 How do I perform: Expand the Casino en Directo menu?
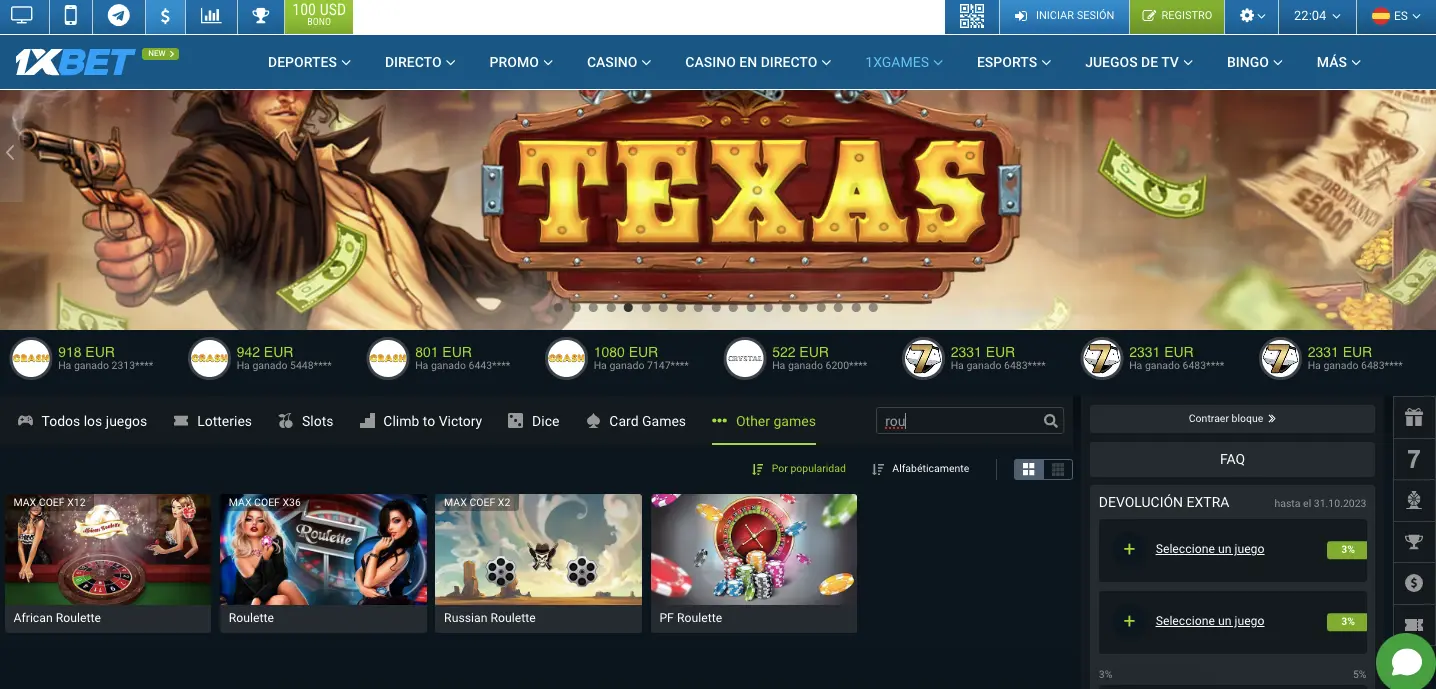(758, 62)
